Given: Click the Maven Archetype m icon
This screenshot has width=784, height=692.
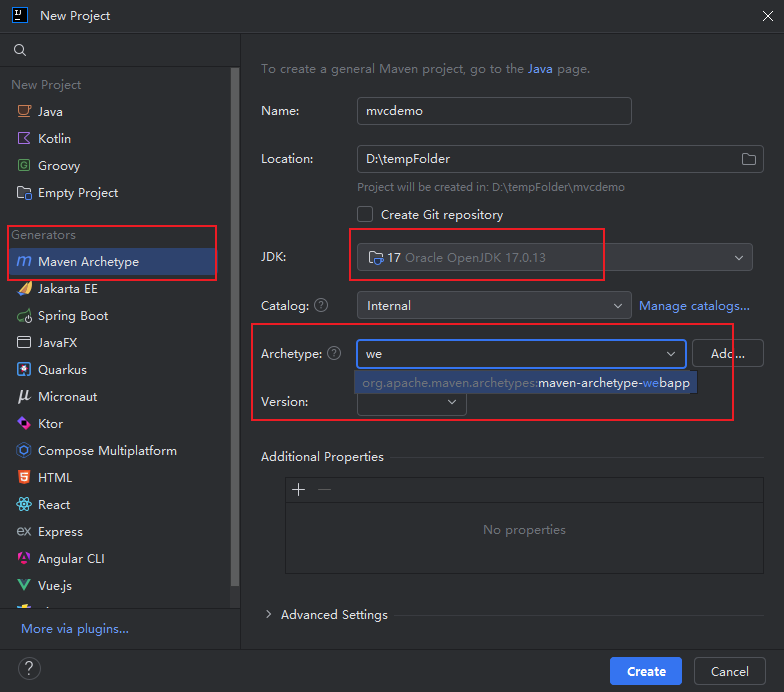Looking at the screenshot, I should coord(24,261).
